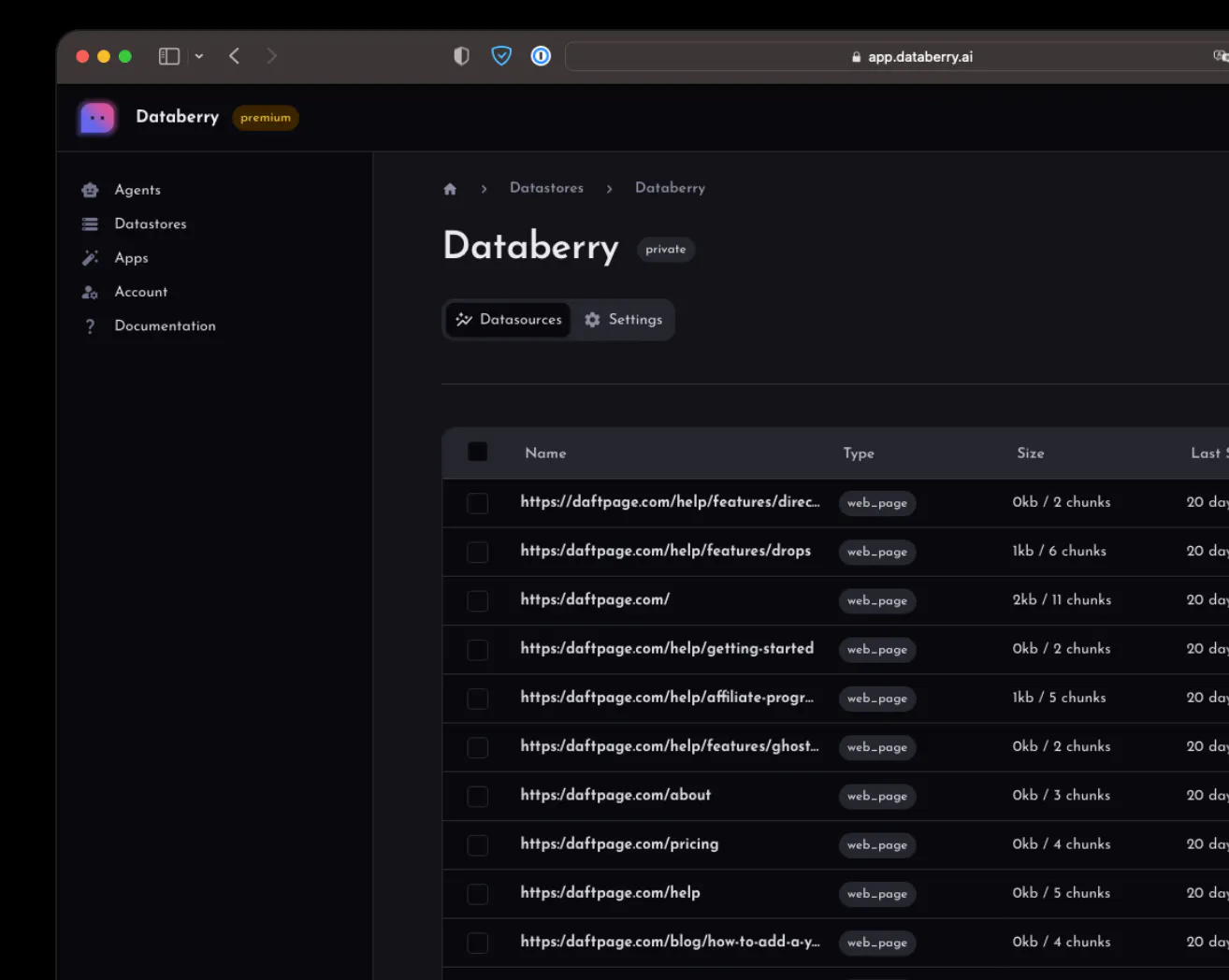1229x980 pixels.
Task: Click web_page tag in about row
Action: coord(877,797)
